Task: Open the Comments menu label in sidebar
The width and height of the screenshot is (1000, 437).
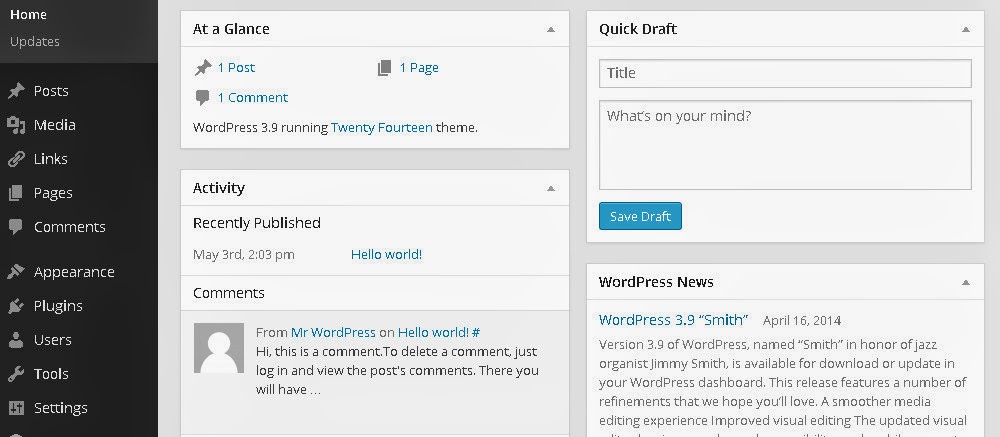Action: 70,227
